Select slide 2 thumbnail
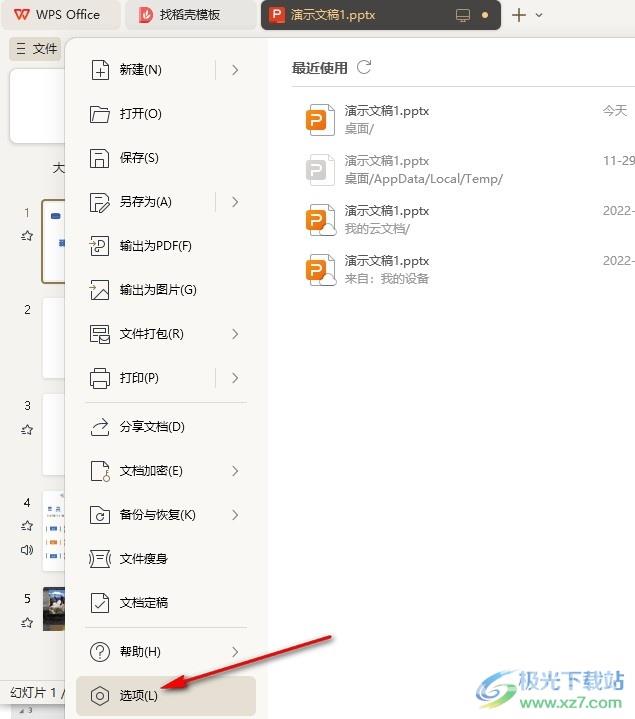 point(54,338)
